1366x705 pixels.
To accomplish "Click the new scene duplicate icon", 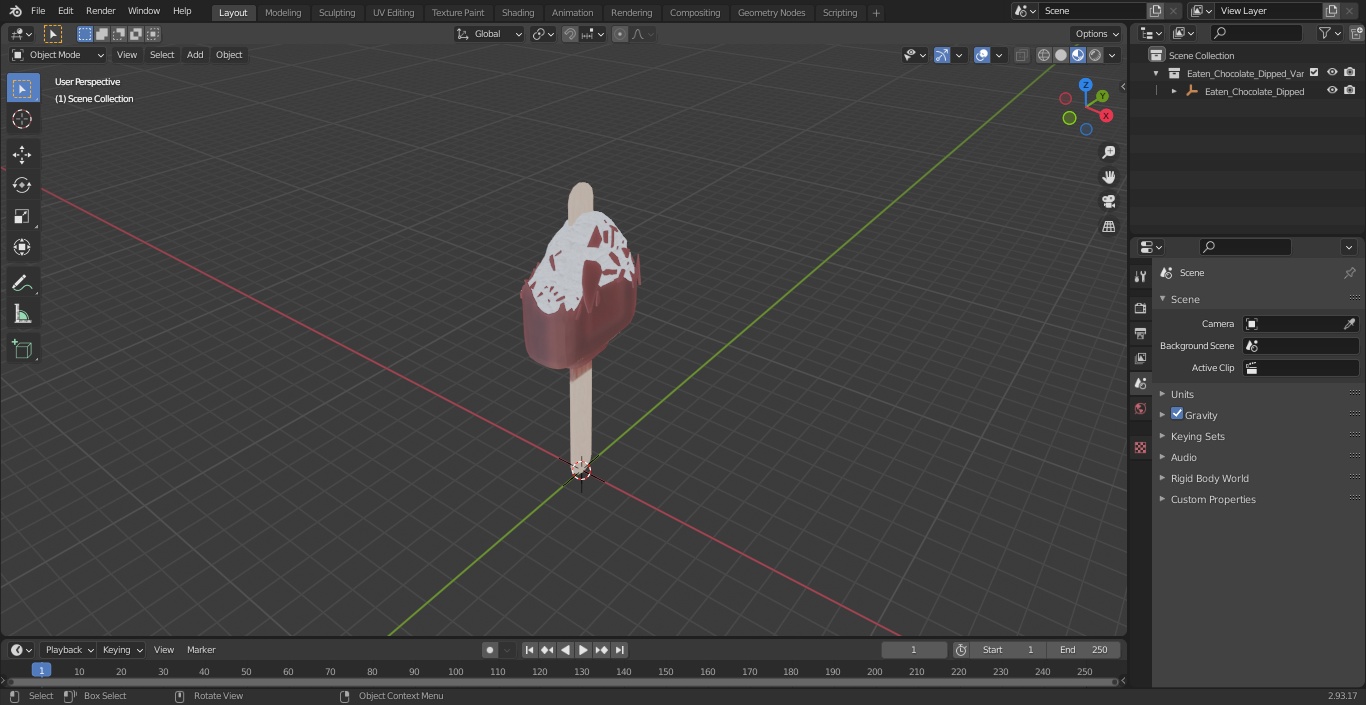I will 1155,11.
